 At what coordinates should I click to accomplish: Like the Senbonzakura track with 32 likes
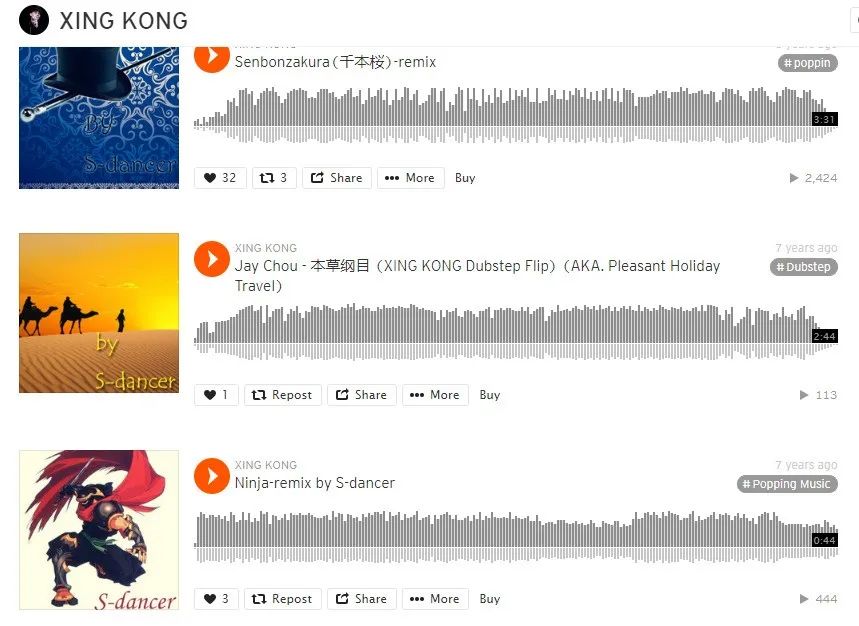pos(220,178)
